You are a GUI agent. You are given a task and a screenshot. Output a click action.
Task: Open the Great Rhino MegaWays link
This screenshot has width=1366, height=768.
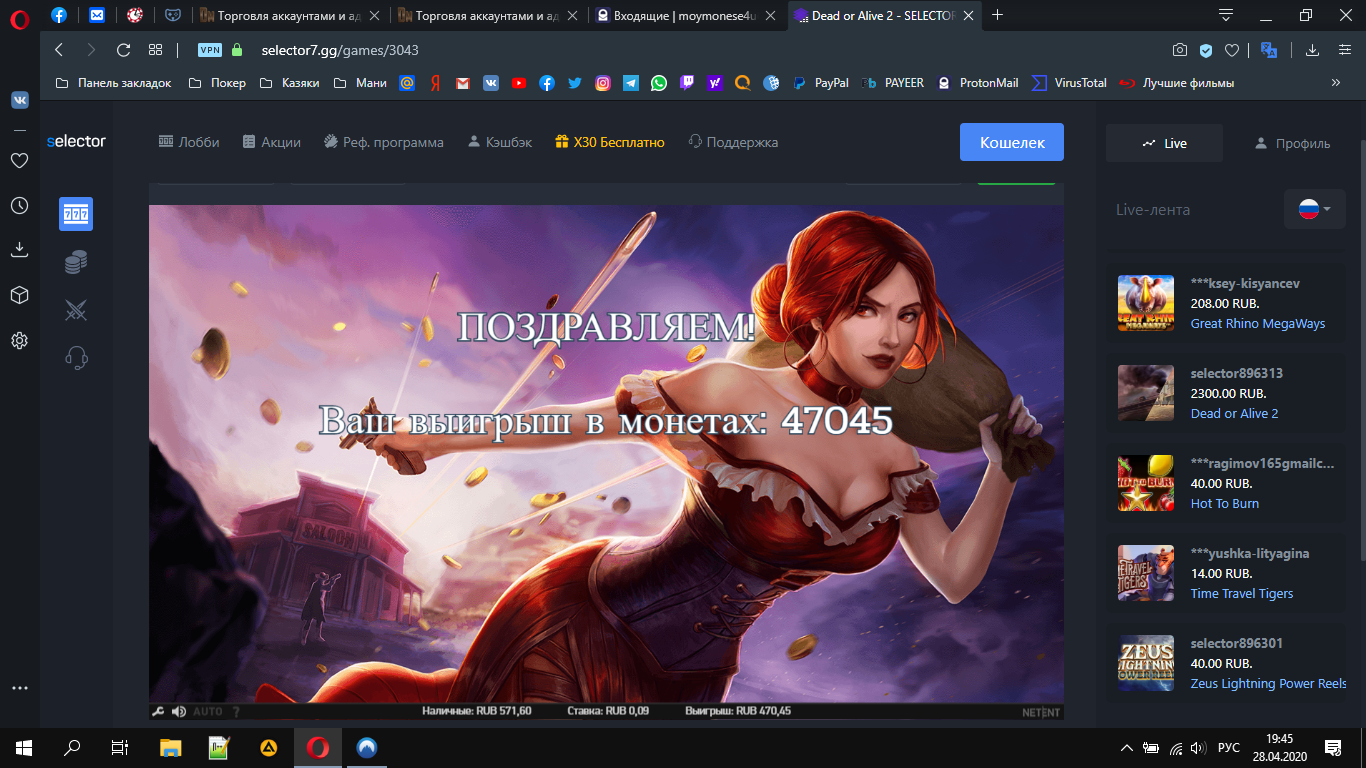coord(1257,323)
